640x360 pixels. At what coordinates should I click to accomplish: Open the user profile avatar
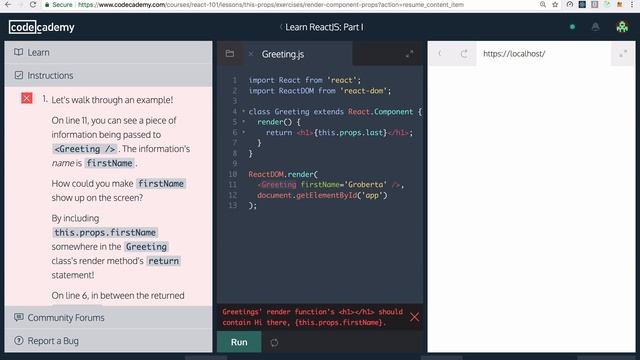point(622,27)
